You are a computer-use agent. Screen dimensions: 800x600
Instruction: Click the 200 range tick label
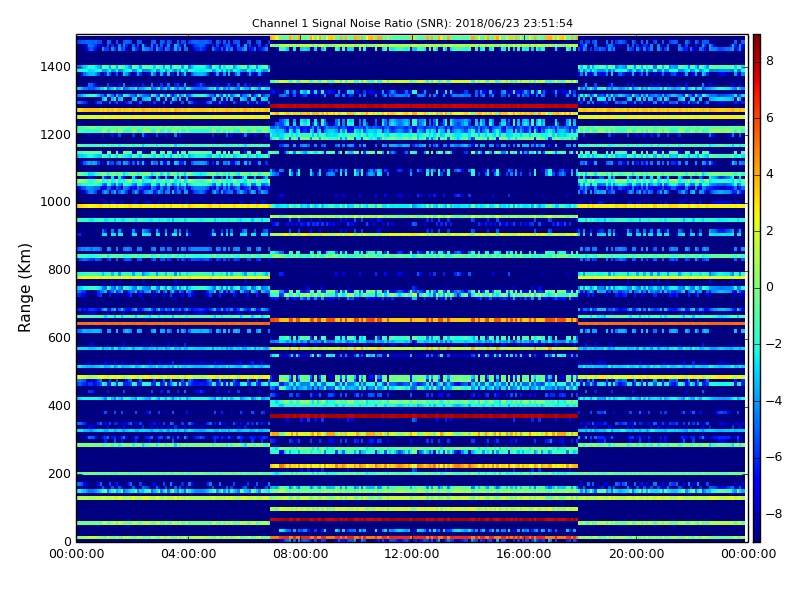pos(59,473)
